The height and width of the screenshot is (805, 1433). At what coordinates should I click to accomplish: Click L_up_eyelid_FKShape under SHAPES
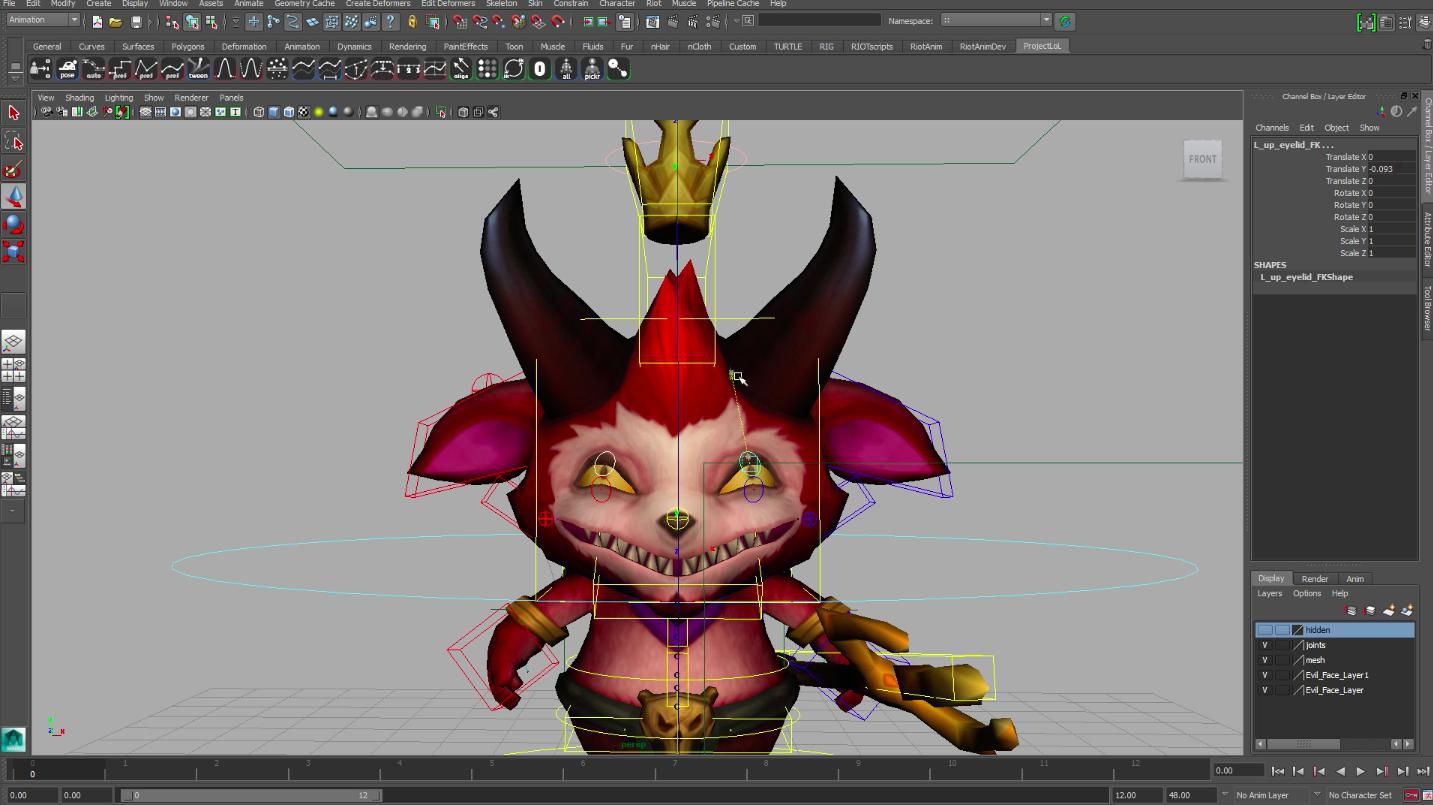(x=1306, y=277)
